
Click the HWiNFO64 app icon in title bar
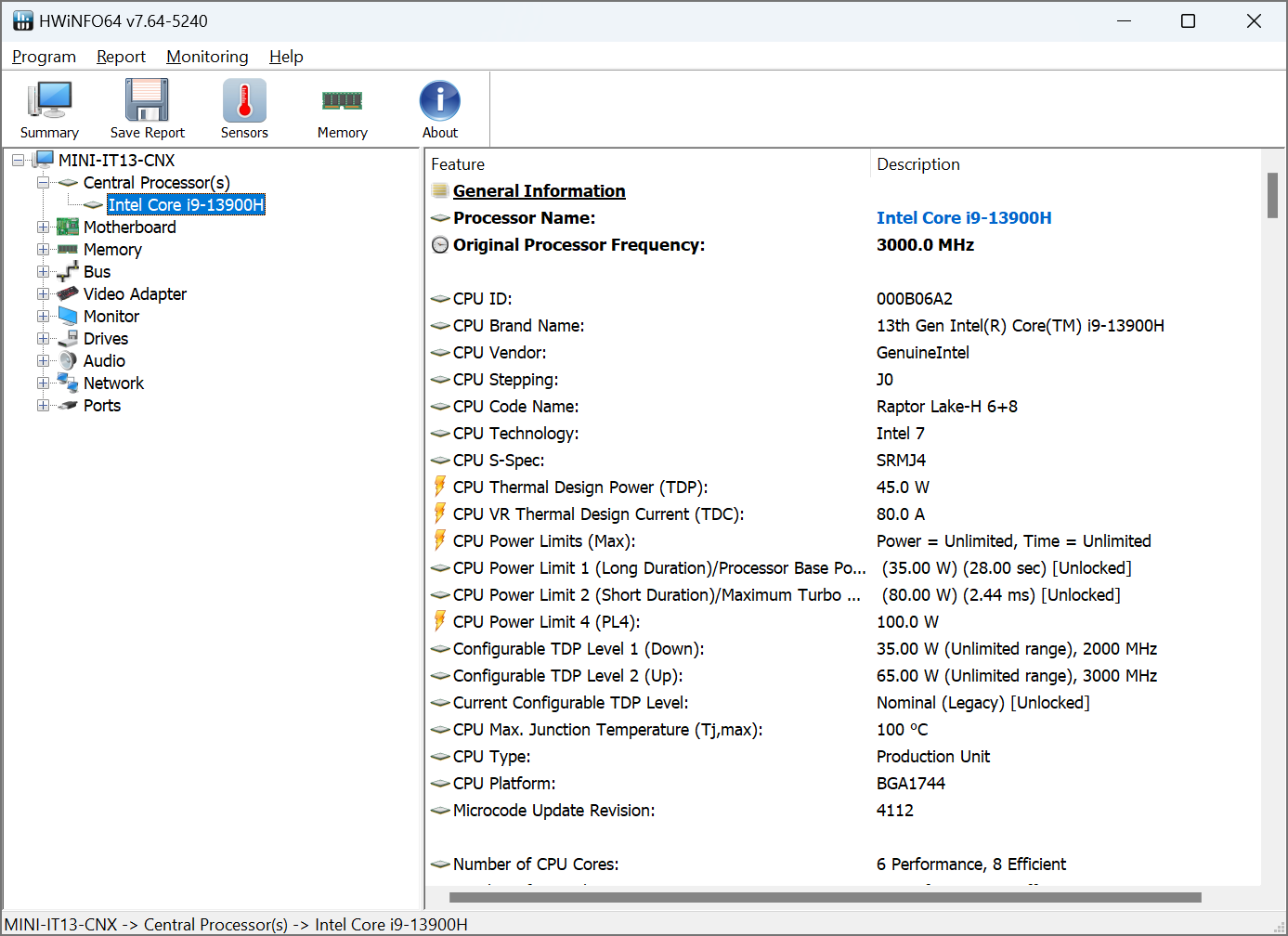pos(22,20)
